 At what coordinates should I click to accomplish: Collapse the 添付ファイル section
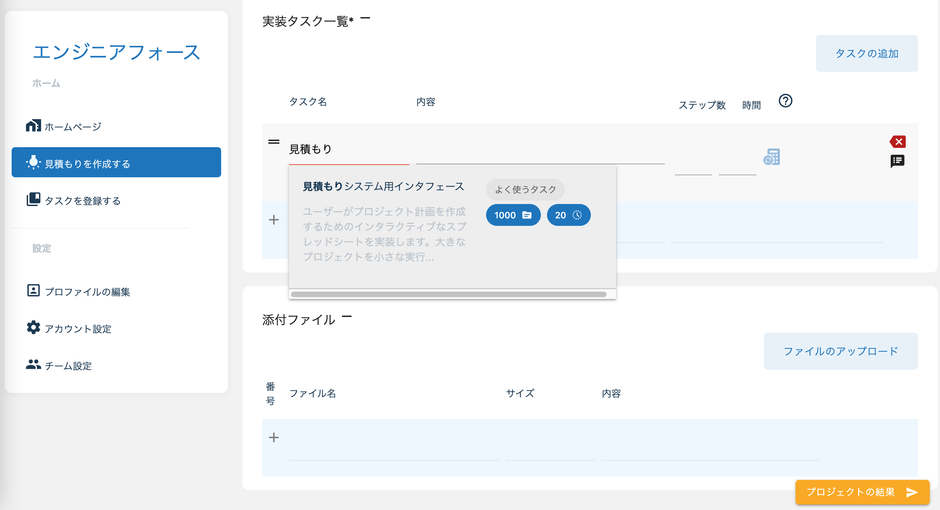(346, 317)
